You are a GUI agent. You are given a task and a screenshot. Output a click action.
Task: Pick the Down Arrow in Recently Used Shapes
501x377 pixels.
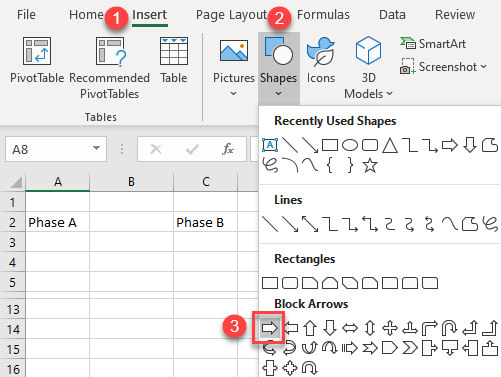click(470, 145)
